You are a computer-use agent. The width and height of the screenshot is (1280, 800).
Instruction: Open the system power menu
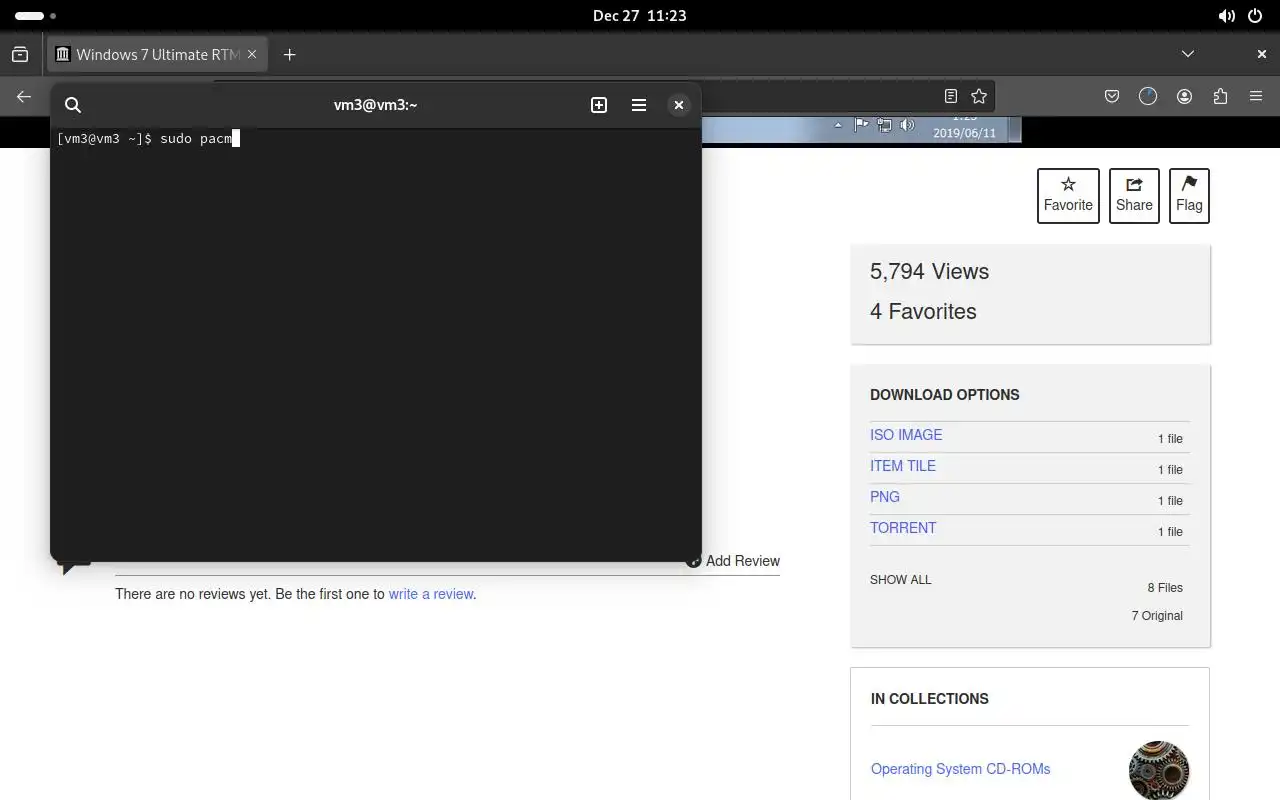pyautogui.click(x=1256, y=16)
